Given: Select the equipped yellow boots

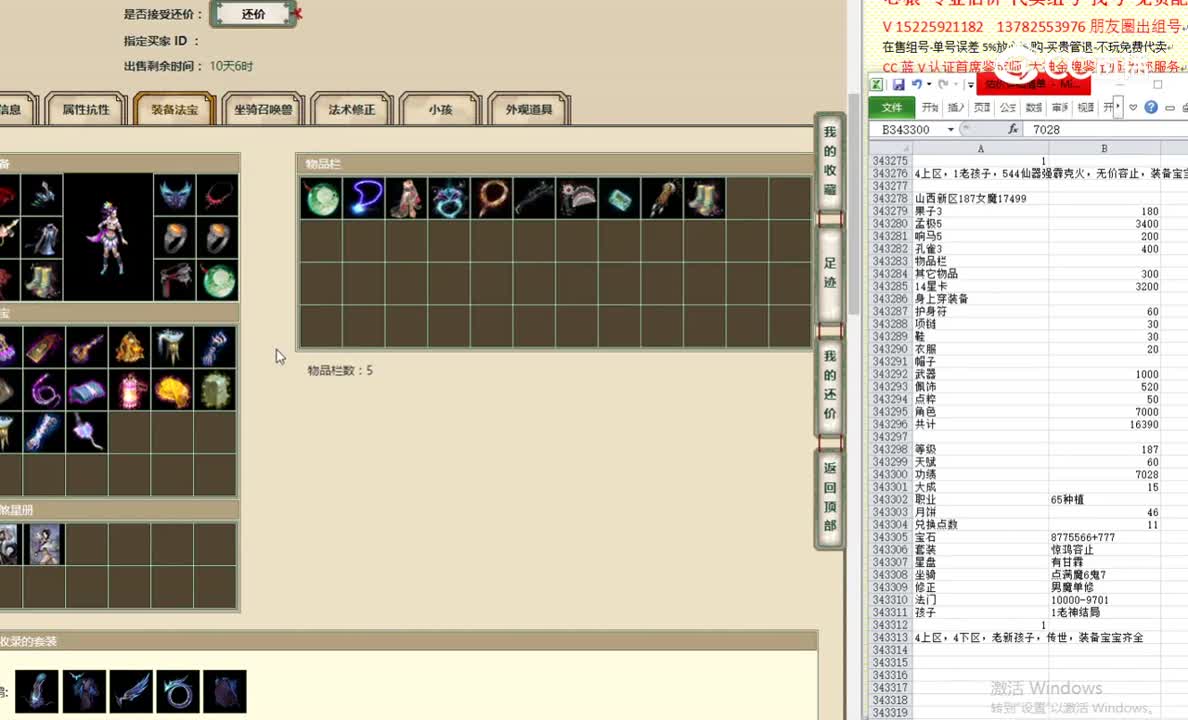Looking at the screenshot, I should [x=42, y=280].
